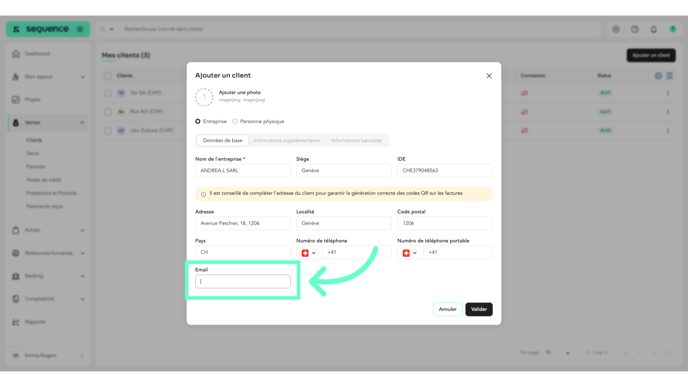Close the Ajouter un client dialog
688x387 pixels.
(x=489, y=76)
